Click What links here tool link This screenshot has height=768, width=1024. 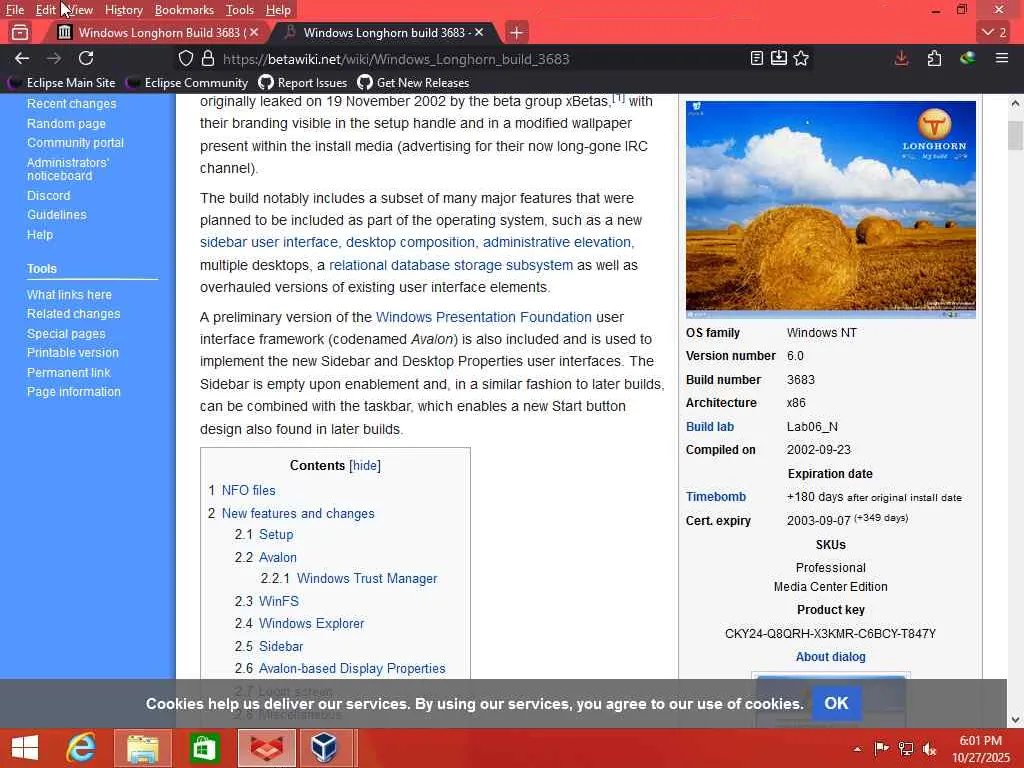(69, 295)
